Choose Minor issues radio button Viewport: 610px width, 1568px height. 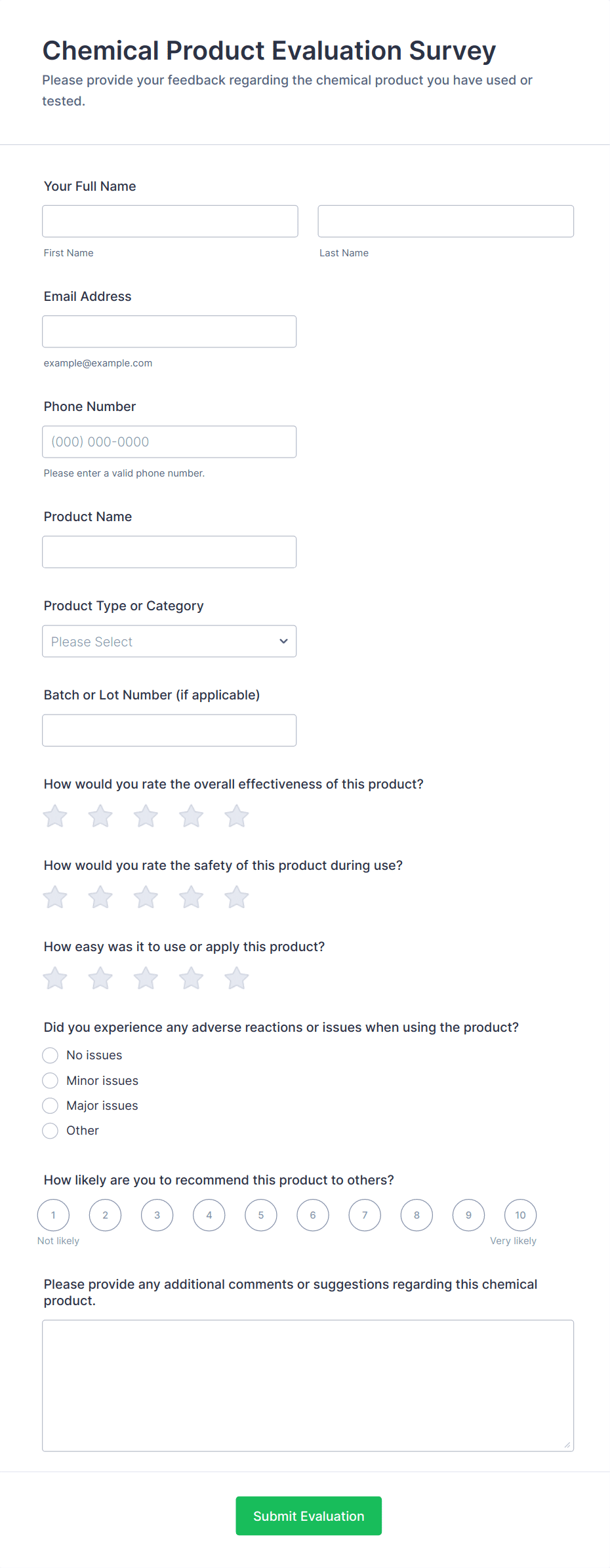pos(51,1080)
